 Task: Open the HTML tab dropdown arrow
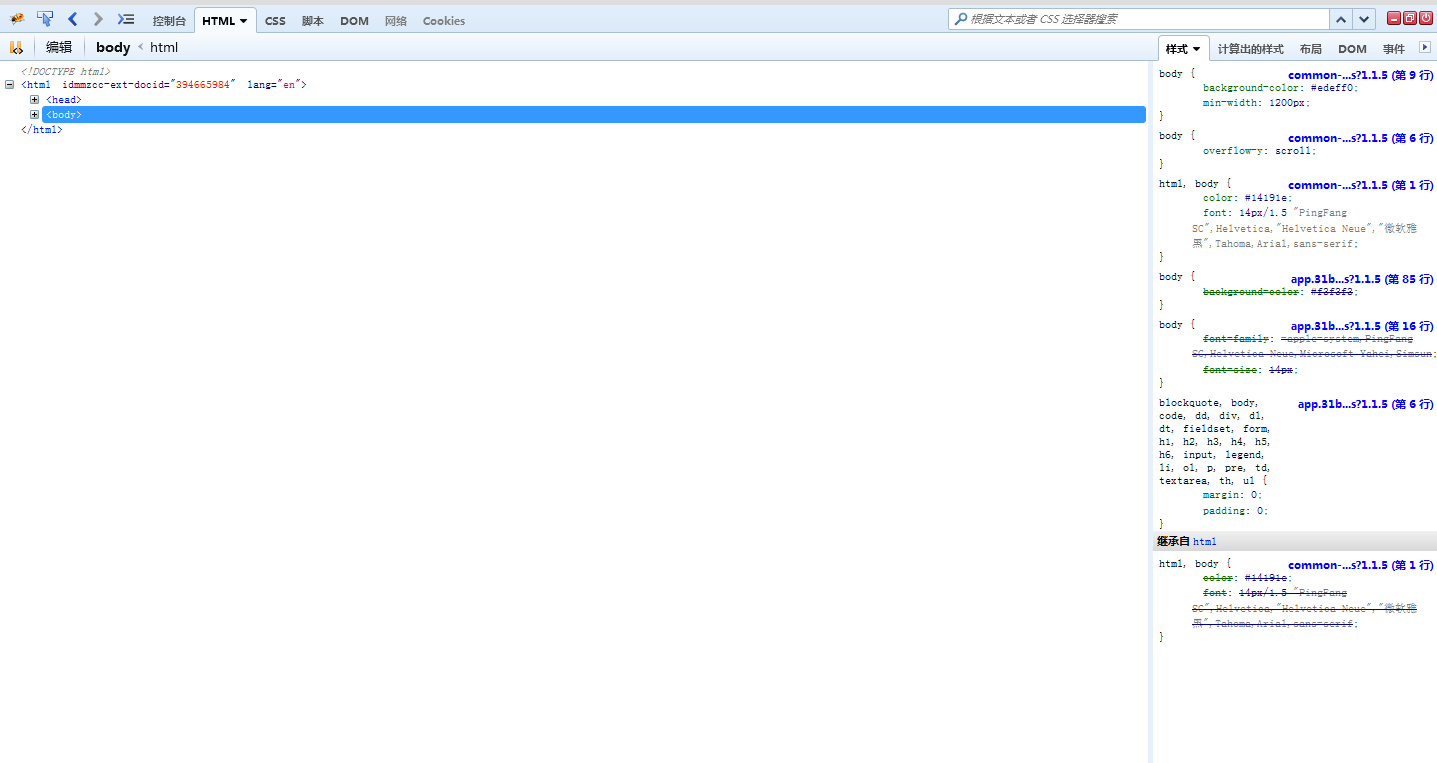[x=243, y=21]
